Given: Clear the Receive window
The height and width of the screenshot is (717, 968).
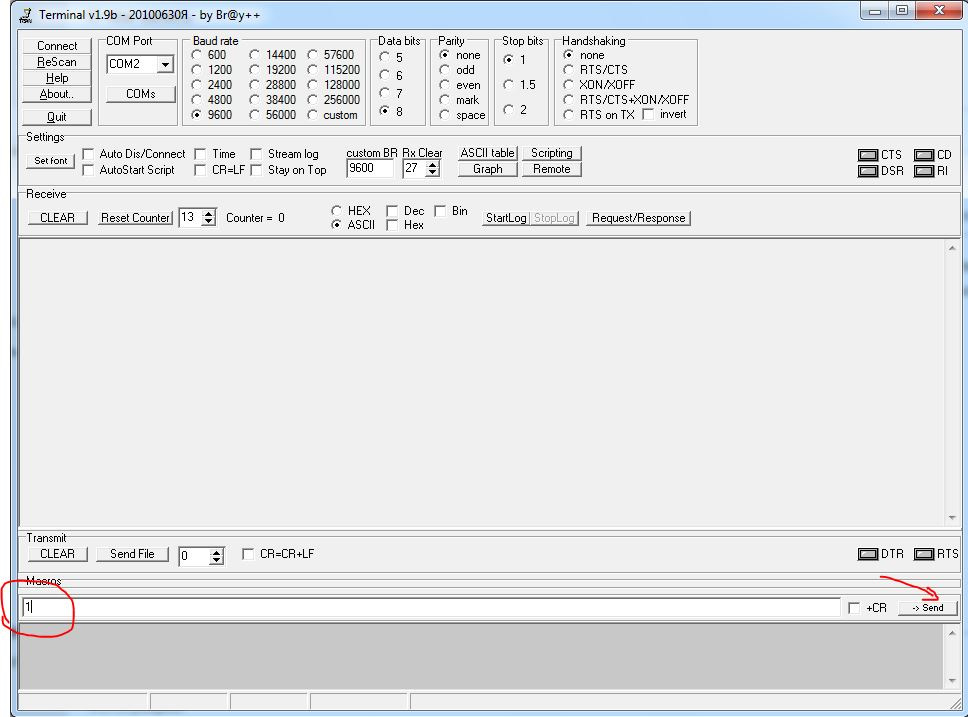Looking at the screenshot, I should click(x=57, y=218).
